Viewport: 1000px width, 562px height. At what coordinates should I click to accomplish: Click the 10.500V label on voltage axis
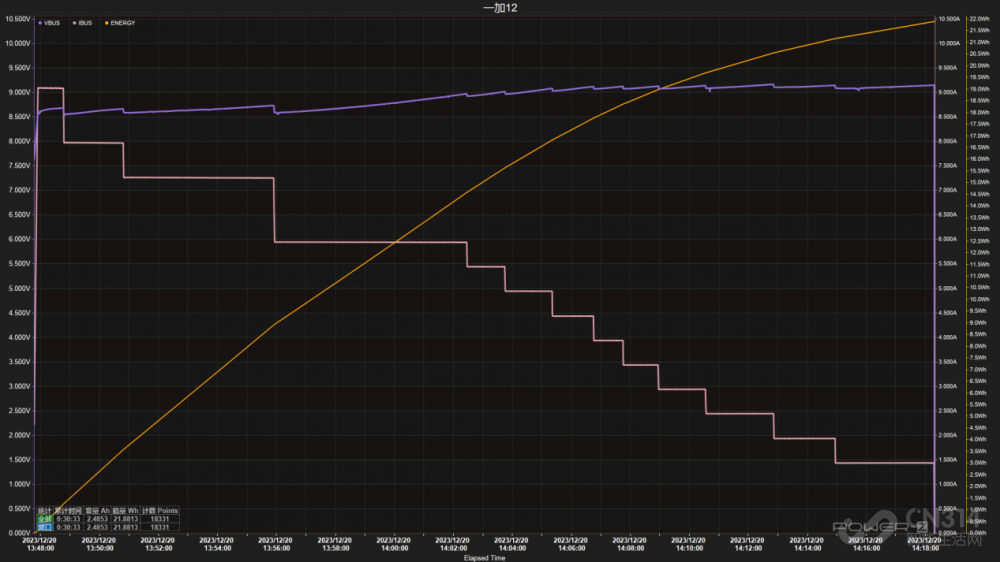click(17, 19)
